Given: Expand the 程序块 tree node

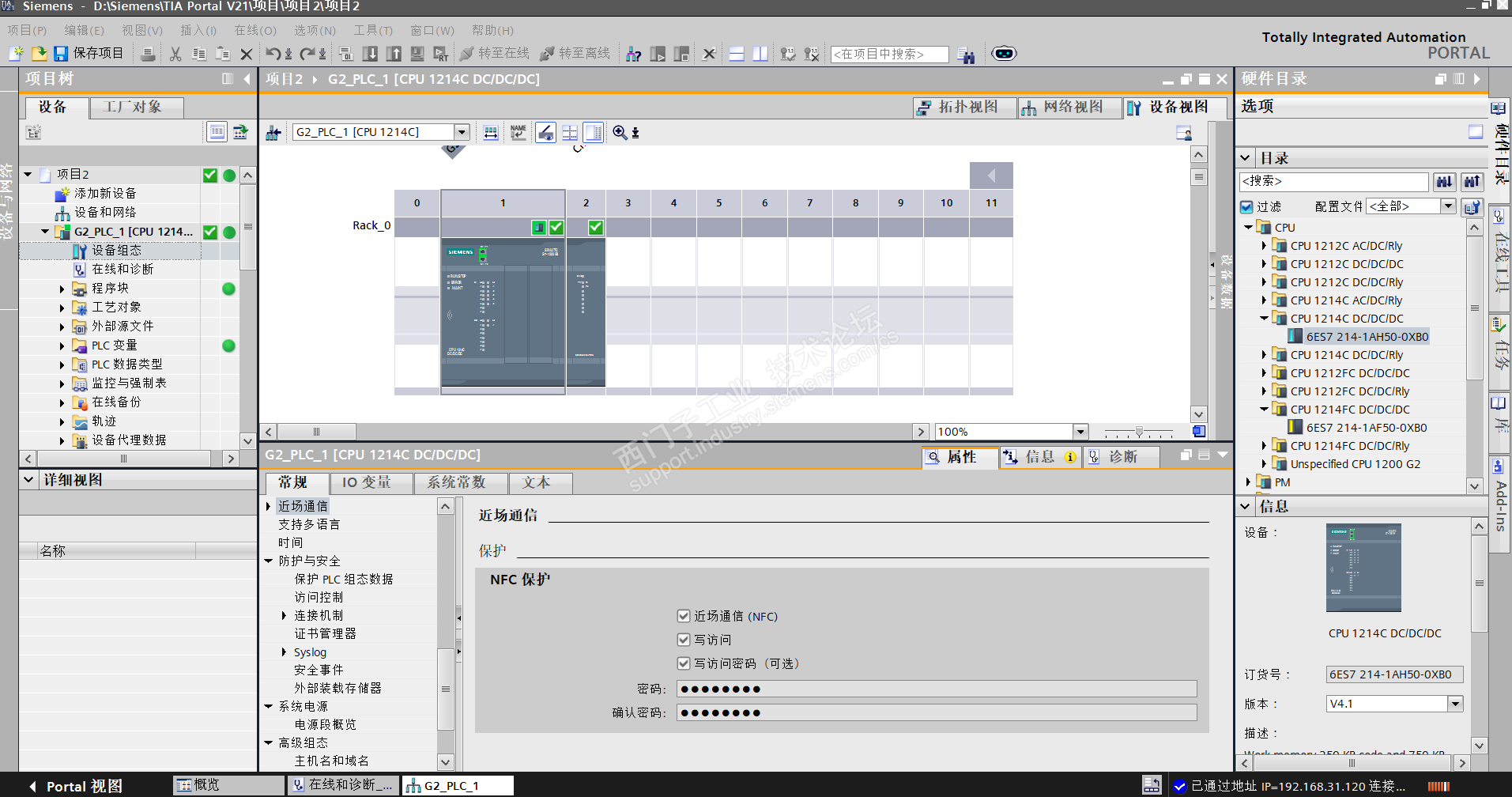Looking at the screenshot, I should [62, 289].
